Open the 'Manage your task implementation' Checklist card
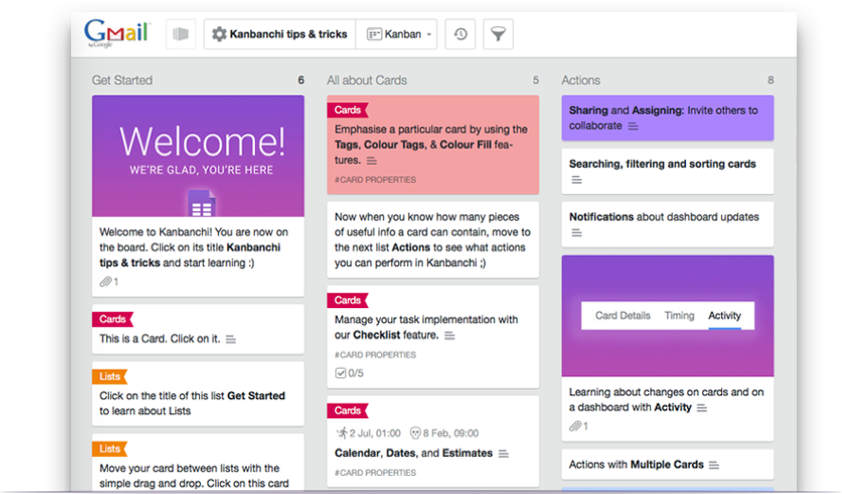842x494 pixels. click(433, 337)
